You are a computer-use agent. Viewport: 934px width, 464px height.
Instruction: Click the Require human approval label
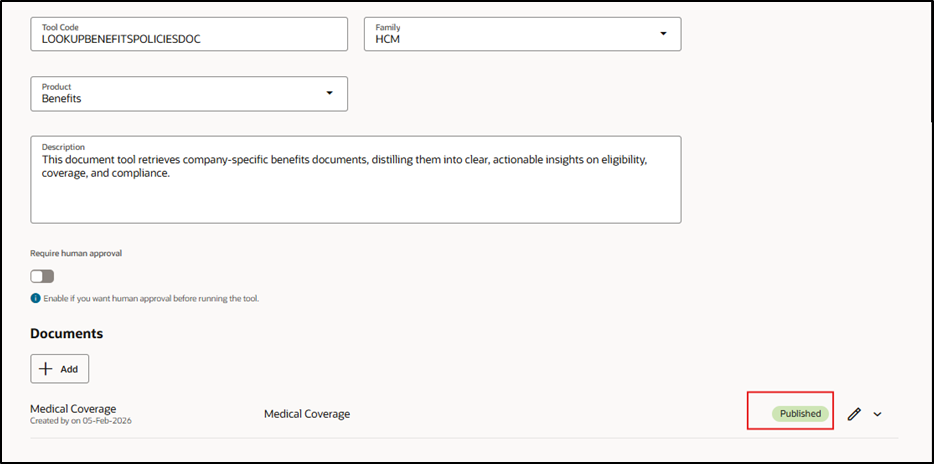76,253
